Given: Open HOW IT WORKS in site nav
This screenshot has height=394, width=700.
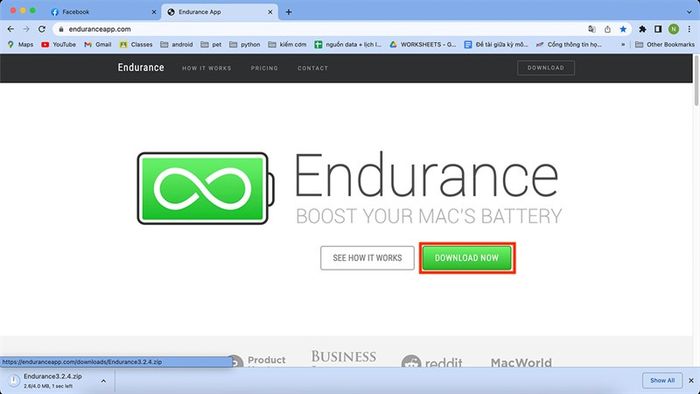Looking at the screenshot, I should tap(207, 68).
